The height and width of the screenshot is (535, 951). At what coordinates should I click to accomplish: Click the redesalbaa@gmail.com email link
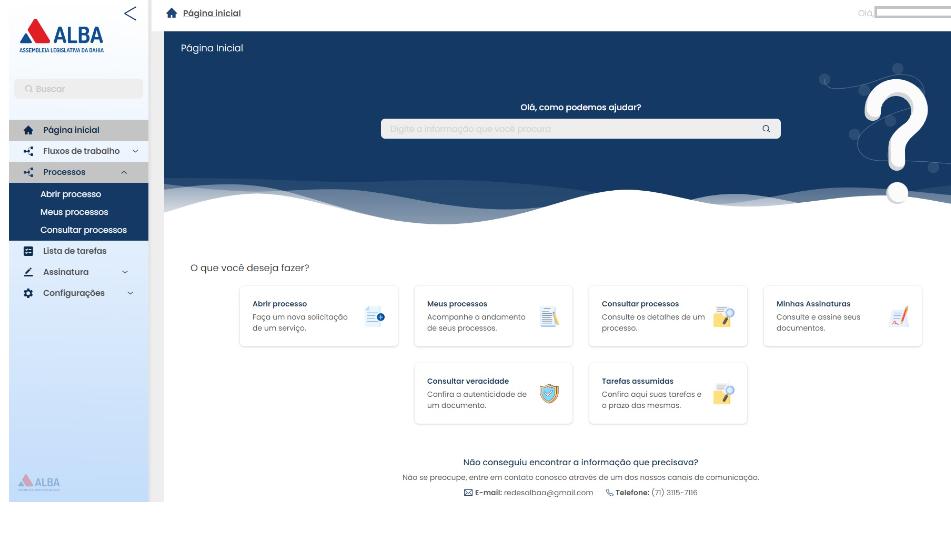pos(547,492)
